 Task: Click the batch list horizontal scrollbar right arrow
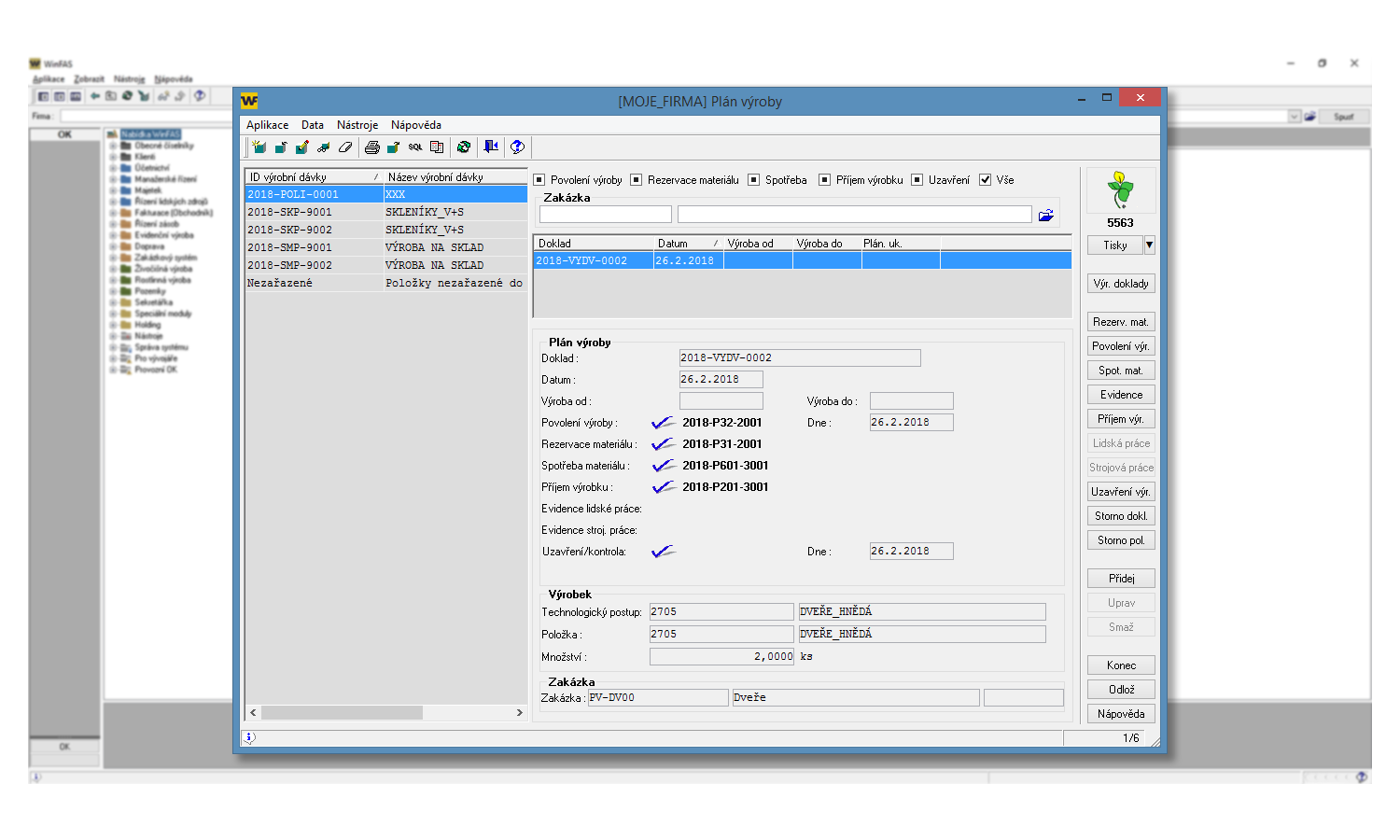(520, 713)
